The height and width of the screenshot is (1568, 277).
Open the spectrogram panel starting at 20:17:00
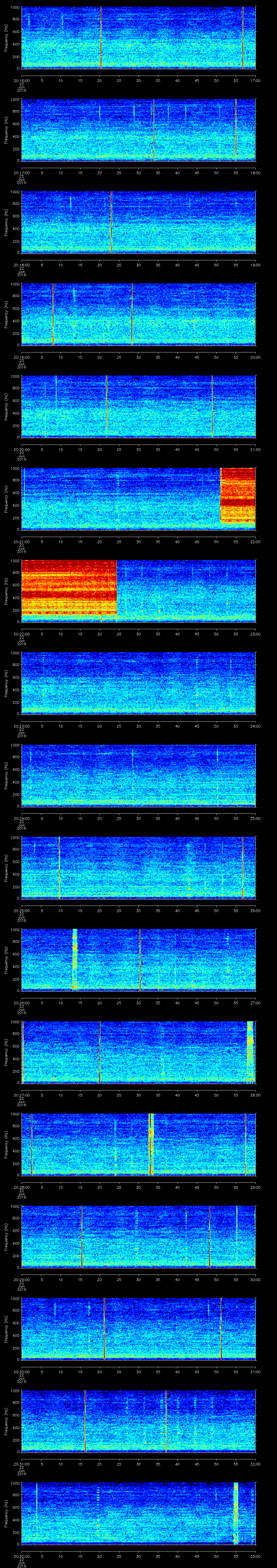(x=138, y=130)
